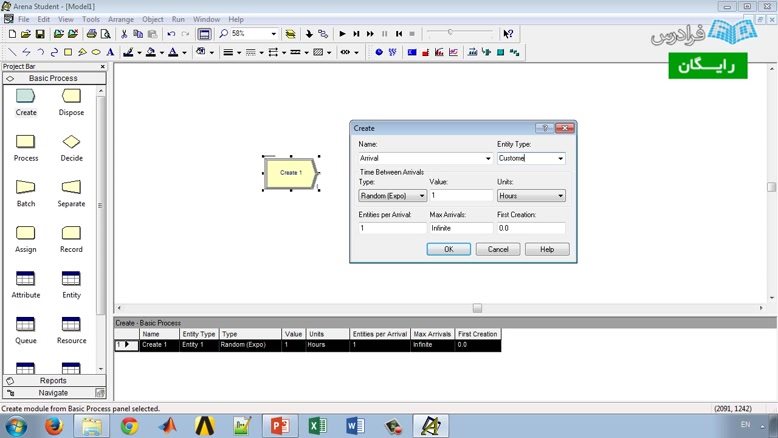Screen dimensions: 778x438
Task: Select the Process module in Basic Process panel
Action: [26, 142]
